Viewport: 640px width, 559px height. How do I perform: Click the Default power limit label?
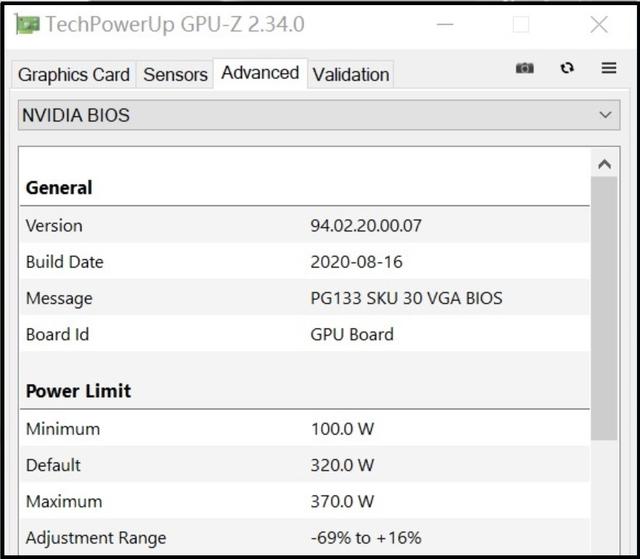pyautogui.click(x=53, y=465)
